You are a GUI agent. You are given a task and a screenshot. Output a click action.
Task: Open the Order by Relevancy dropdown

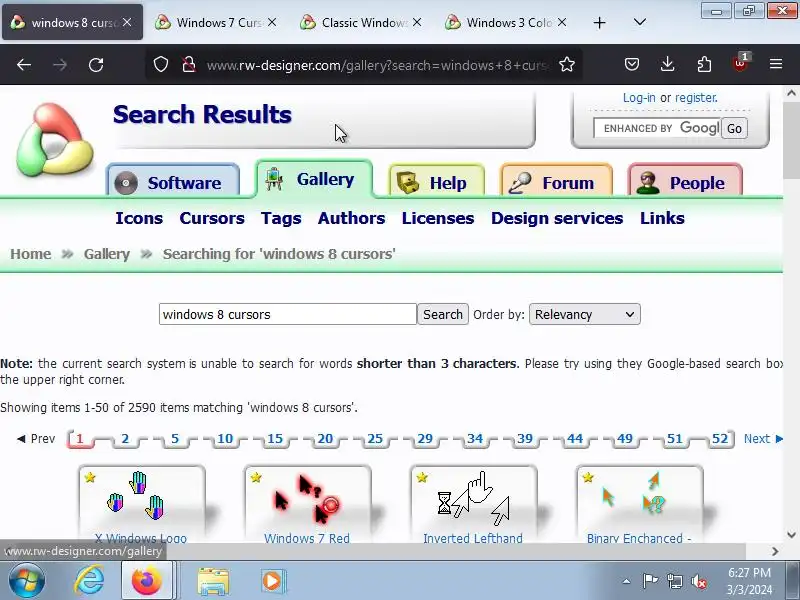tap(585, 314)
